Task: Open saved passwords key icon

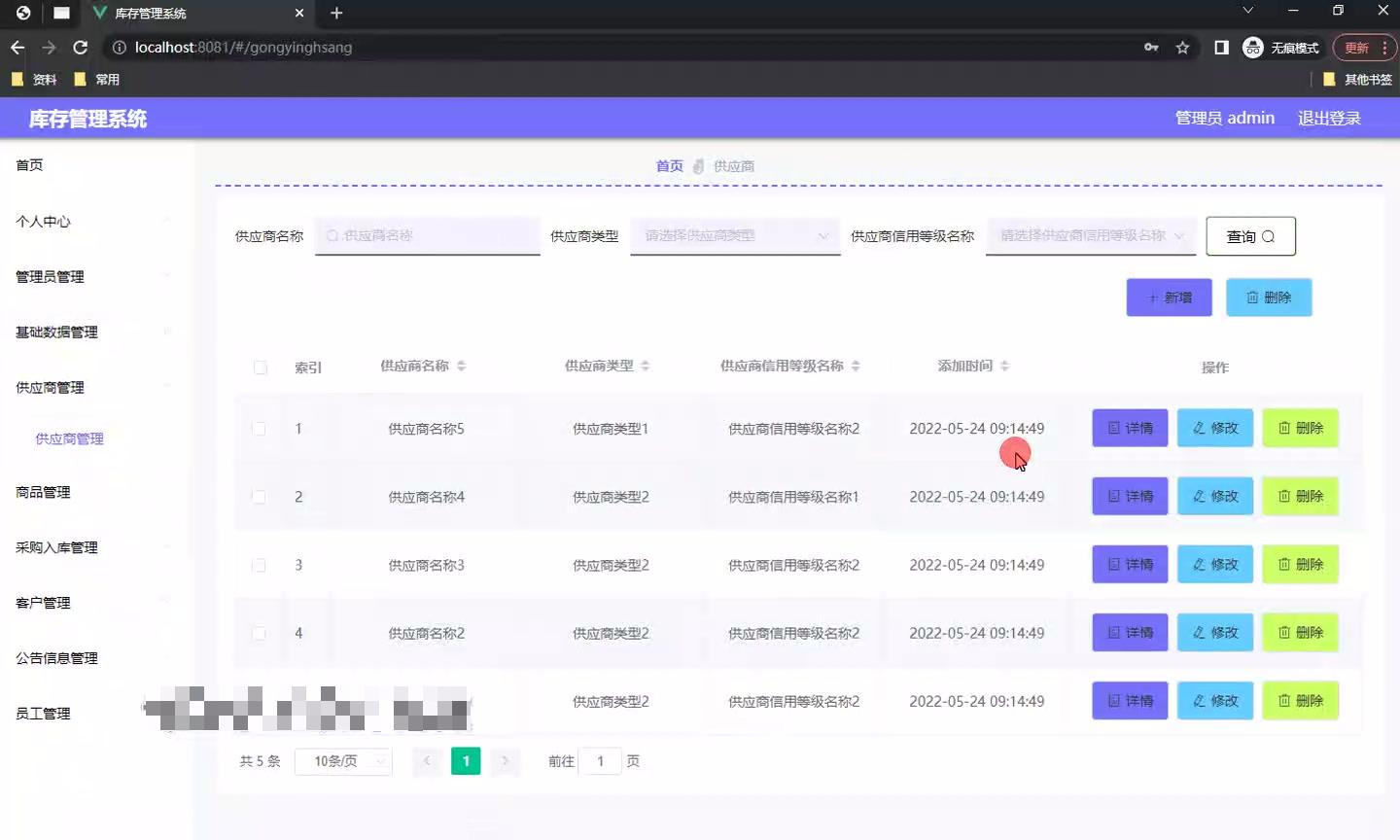Action: (x=1151, y=47)
